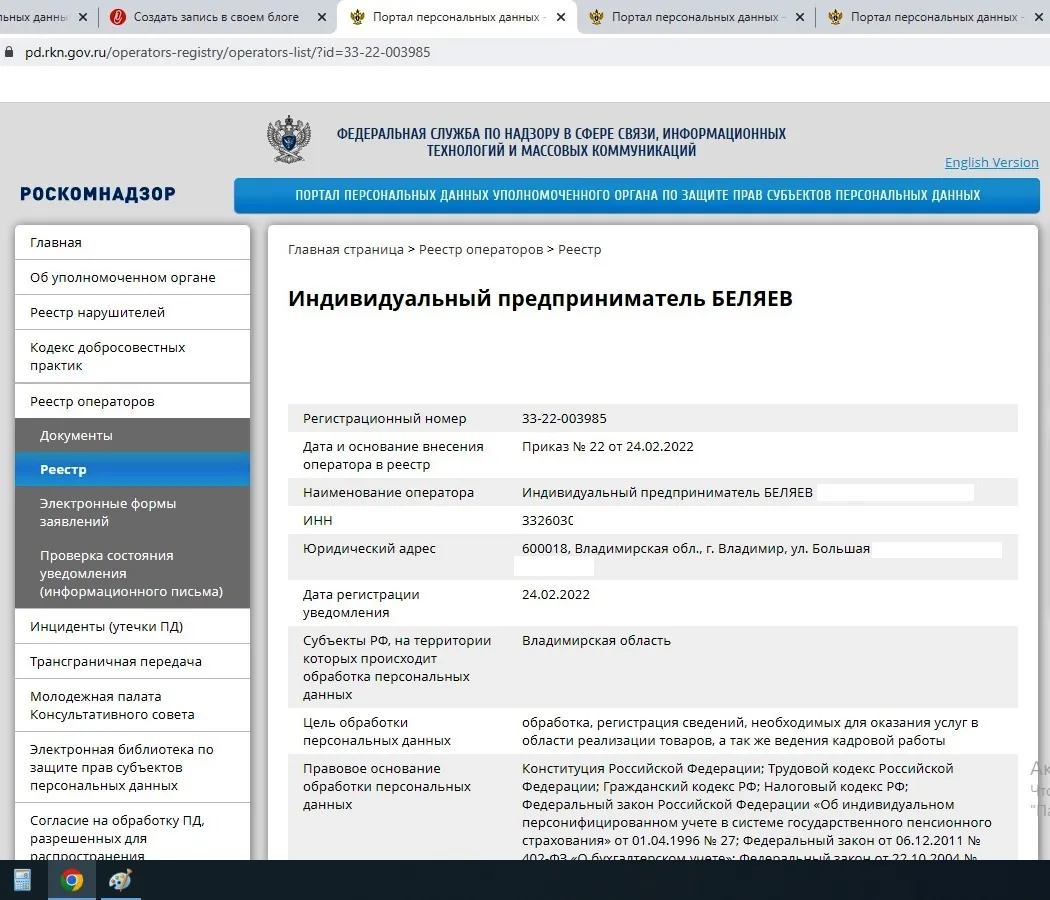Screen dimensions: 1050x900
Task: Click the Roskomnadzor eagle emblem
Action: (x=289, y=139)
